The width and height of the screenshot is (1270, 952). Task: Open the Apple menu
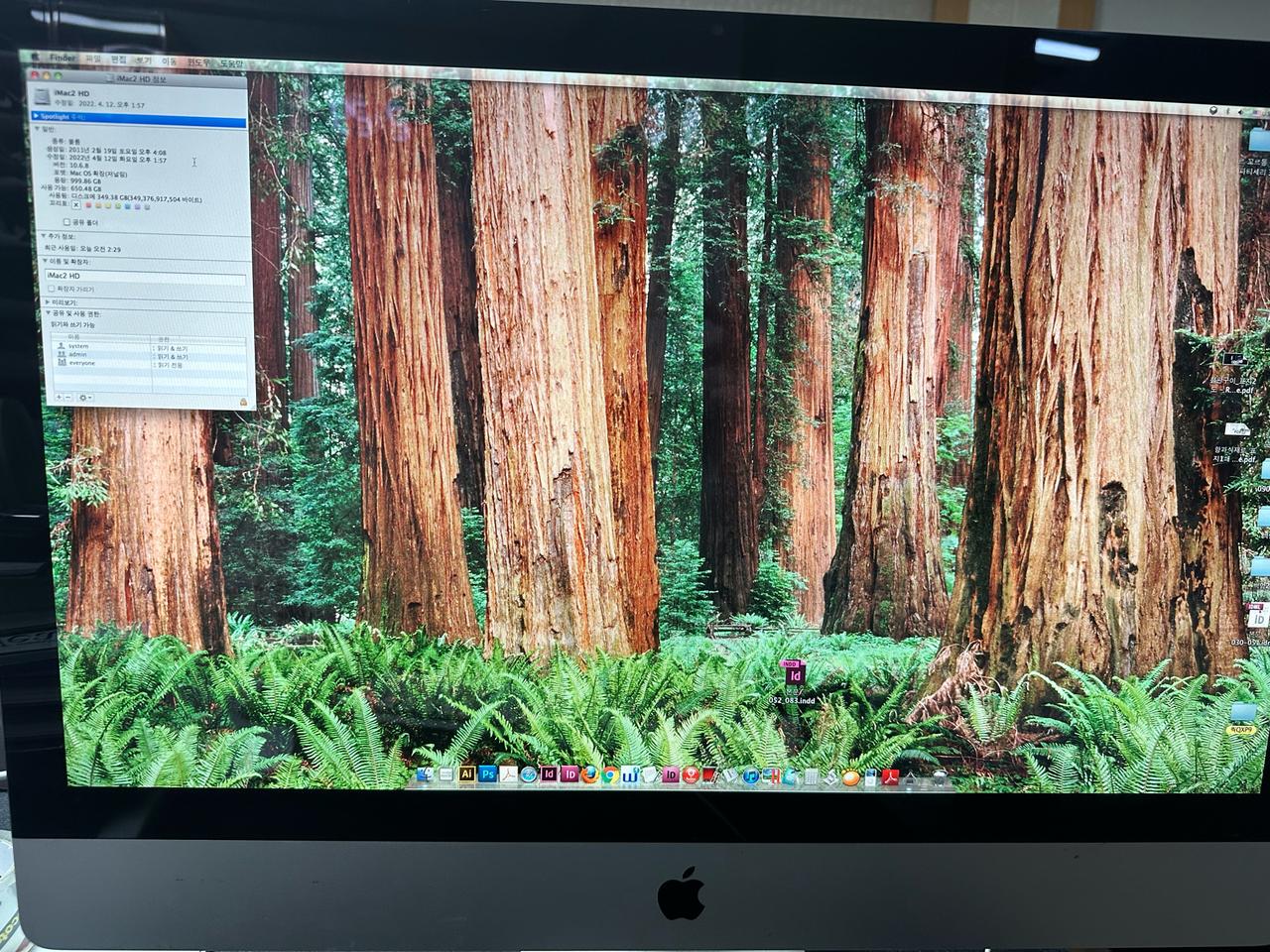coord(33,58)
